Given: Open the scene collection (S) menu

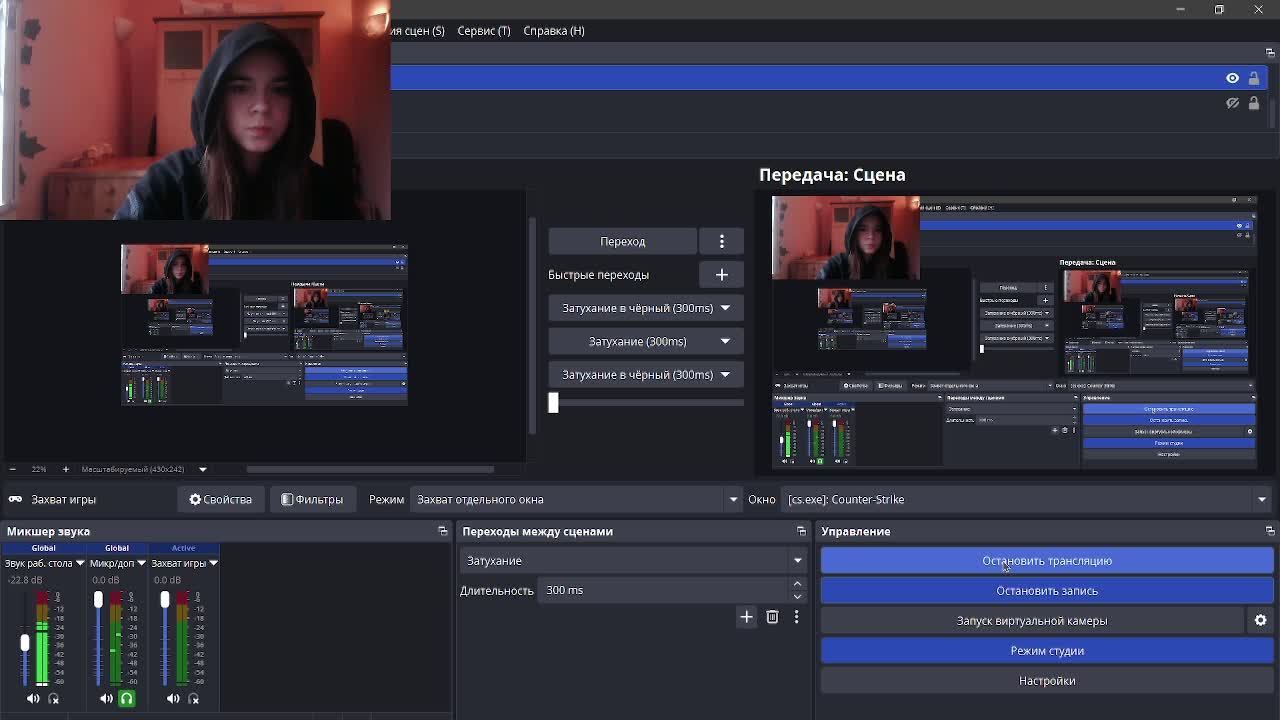Looking at the screenshot, I should [418, 31].
